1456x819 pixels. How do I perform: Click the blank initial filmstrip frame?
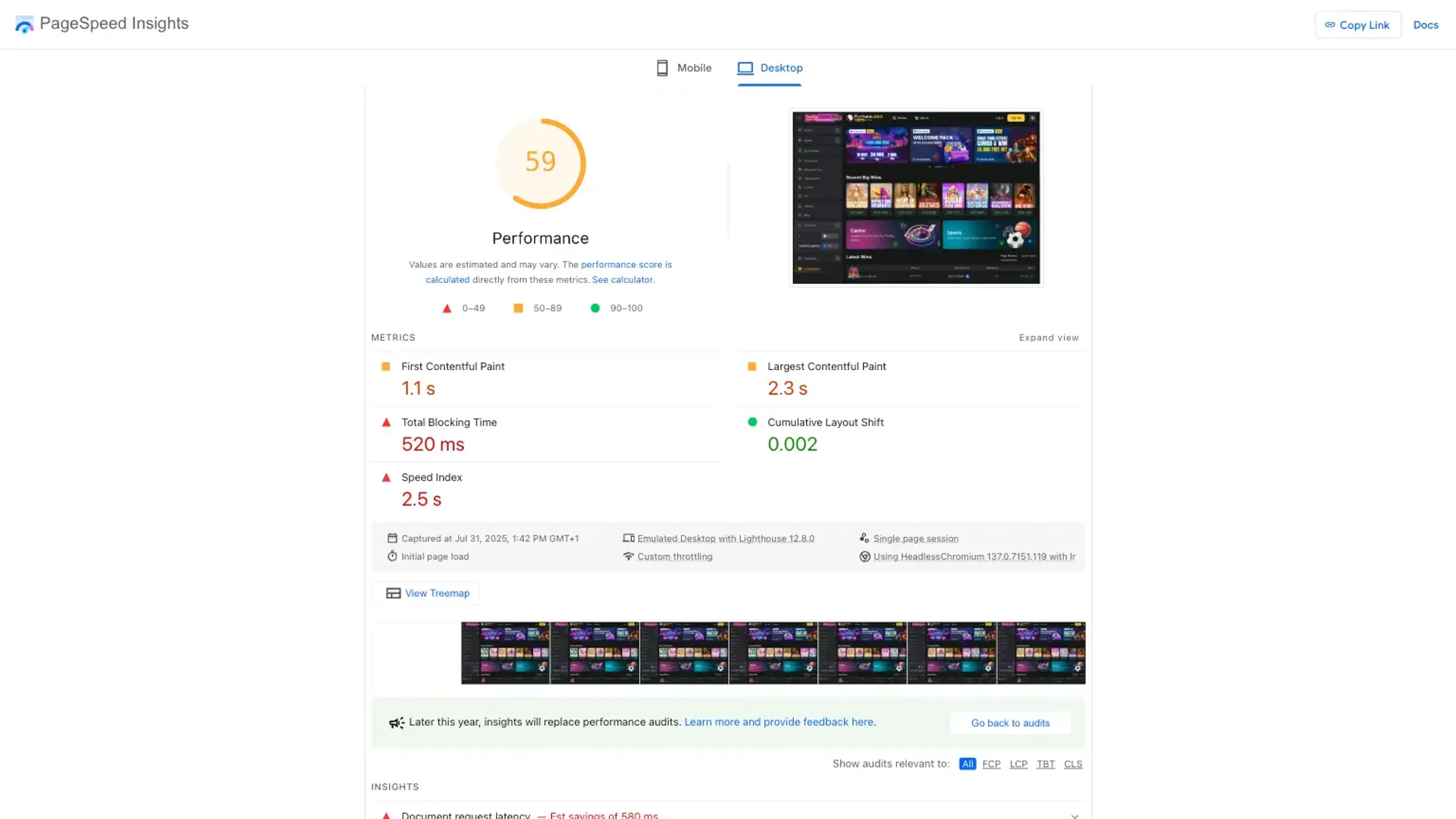(x=416, y=653)
